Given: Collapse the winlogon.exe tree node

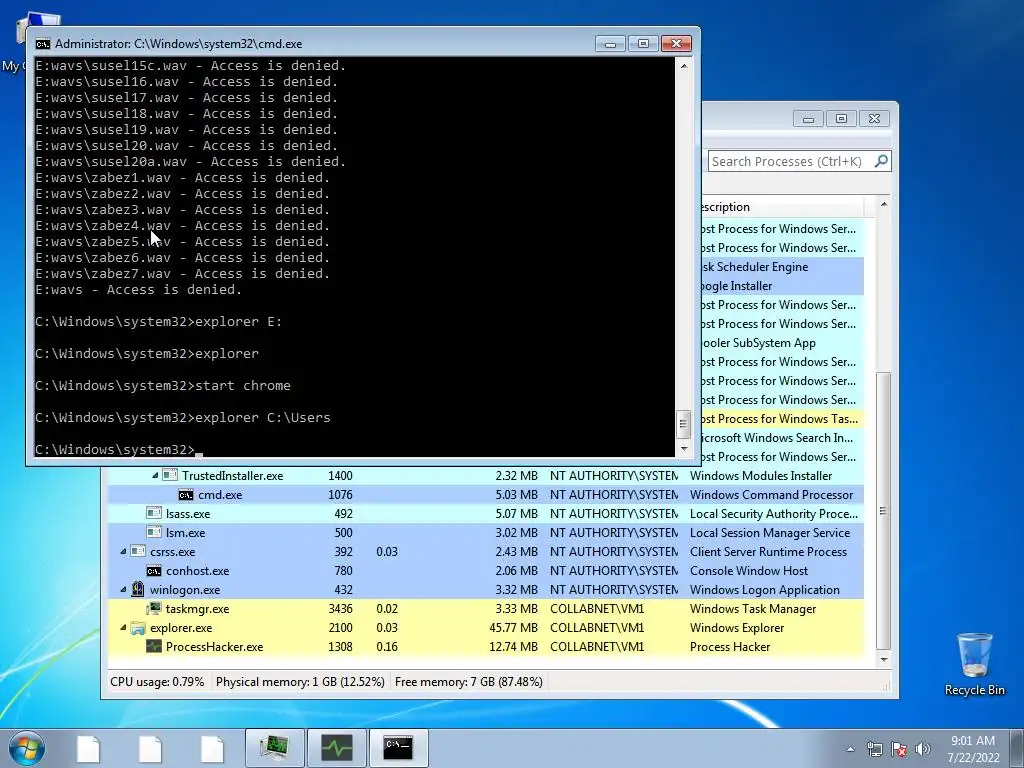Looking at the screenshot, I should point(123,589).
